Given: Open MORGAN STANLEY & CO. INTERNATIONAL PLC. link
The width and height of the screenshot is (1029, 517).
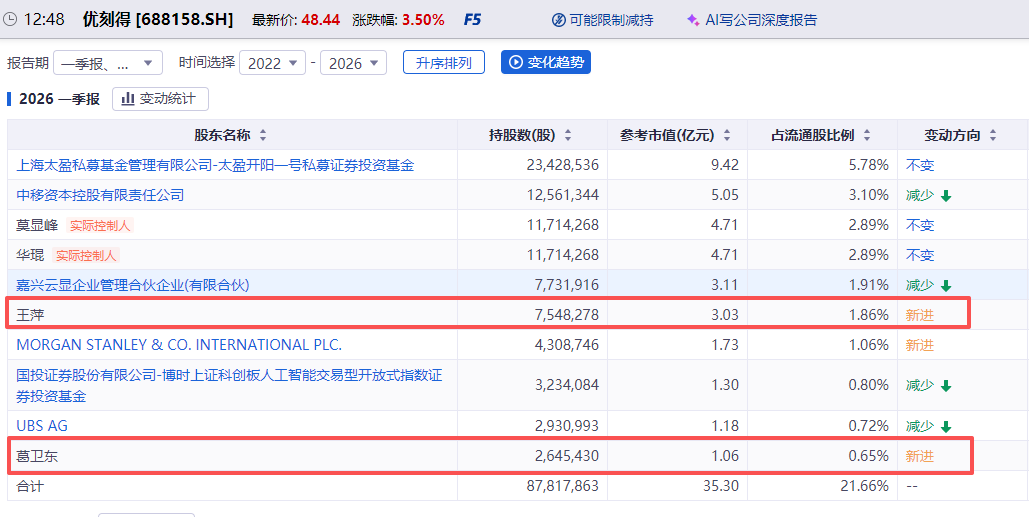Looking at the screenshot, I should point(179,345).
